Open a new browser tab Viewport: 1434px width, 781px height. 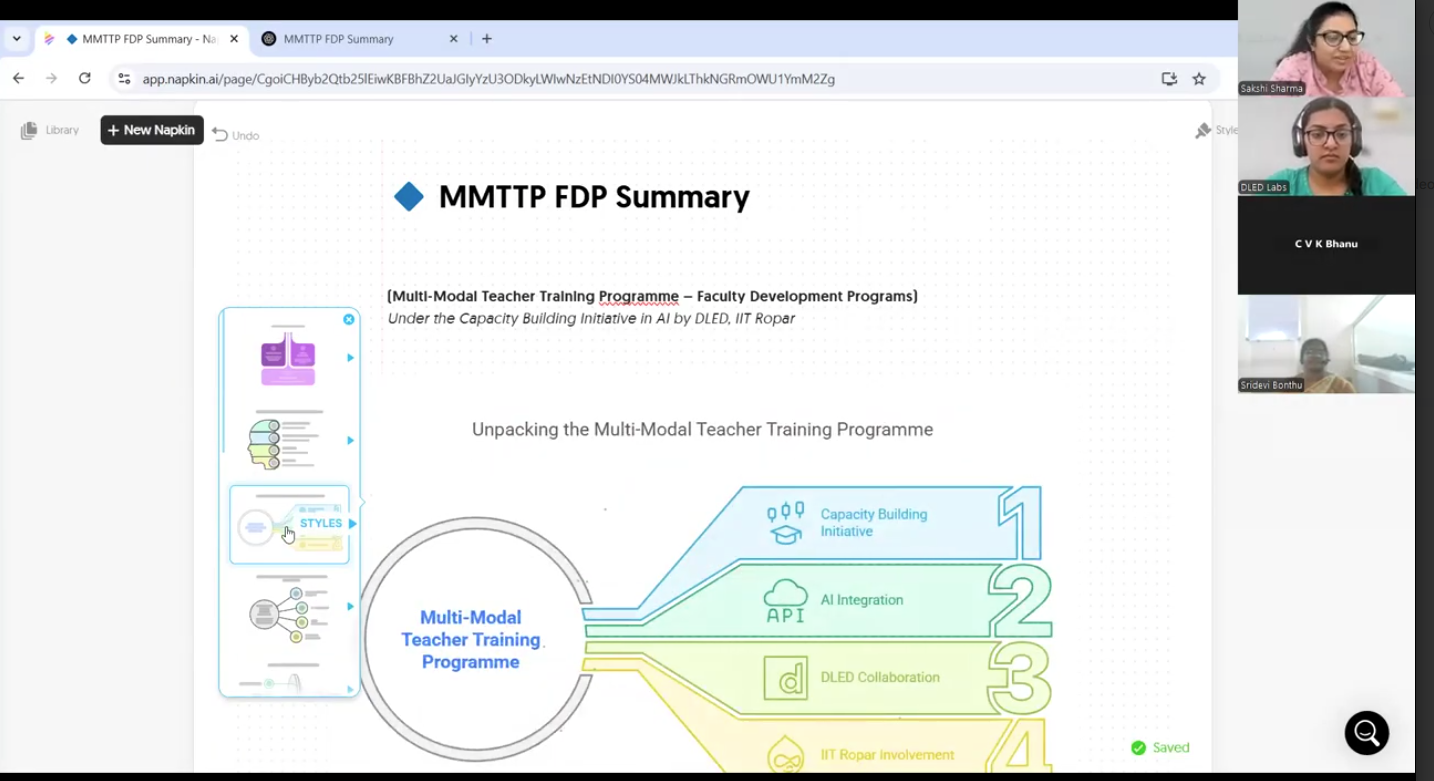click(487, 39)
